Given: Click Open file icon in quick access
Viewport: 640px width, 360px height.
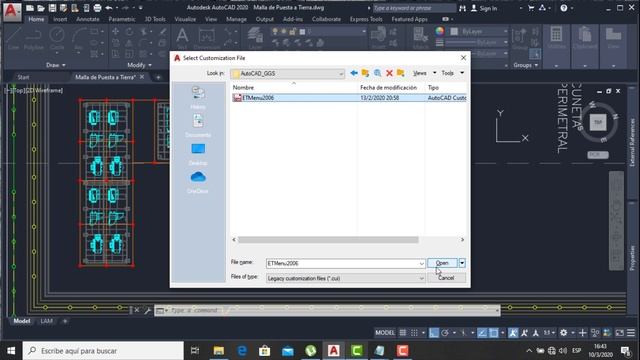Looking at the screenshot, I should tap(41, 8).
